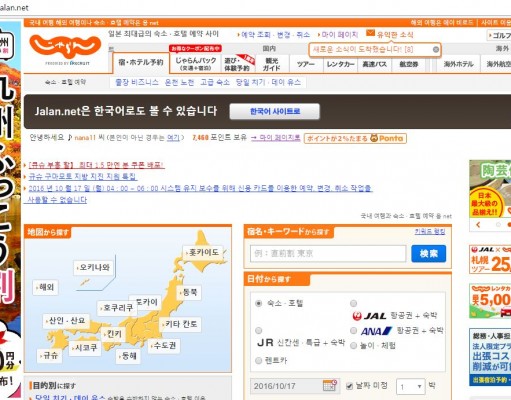Select the 렌트카 radio button
Viewport: 511px width, 400px height.
click(x=258, y=361)
